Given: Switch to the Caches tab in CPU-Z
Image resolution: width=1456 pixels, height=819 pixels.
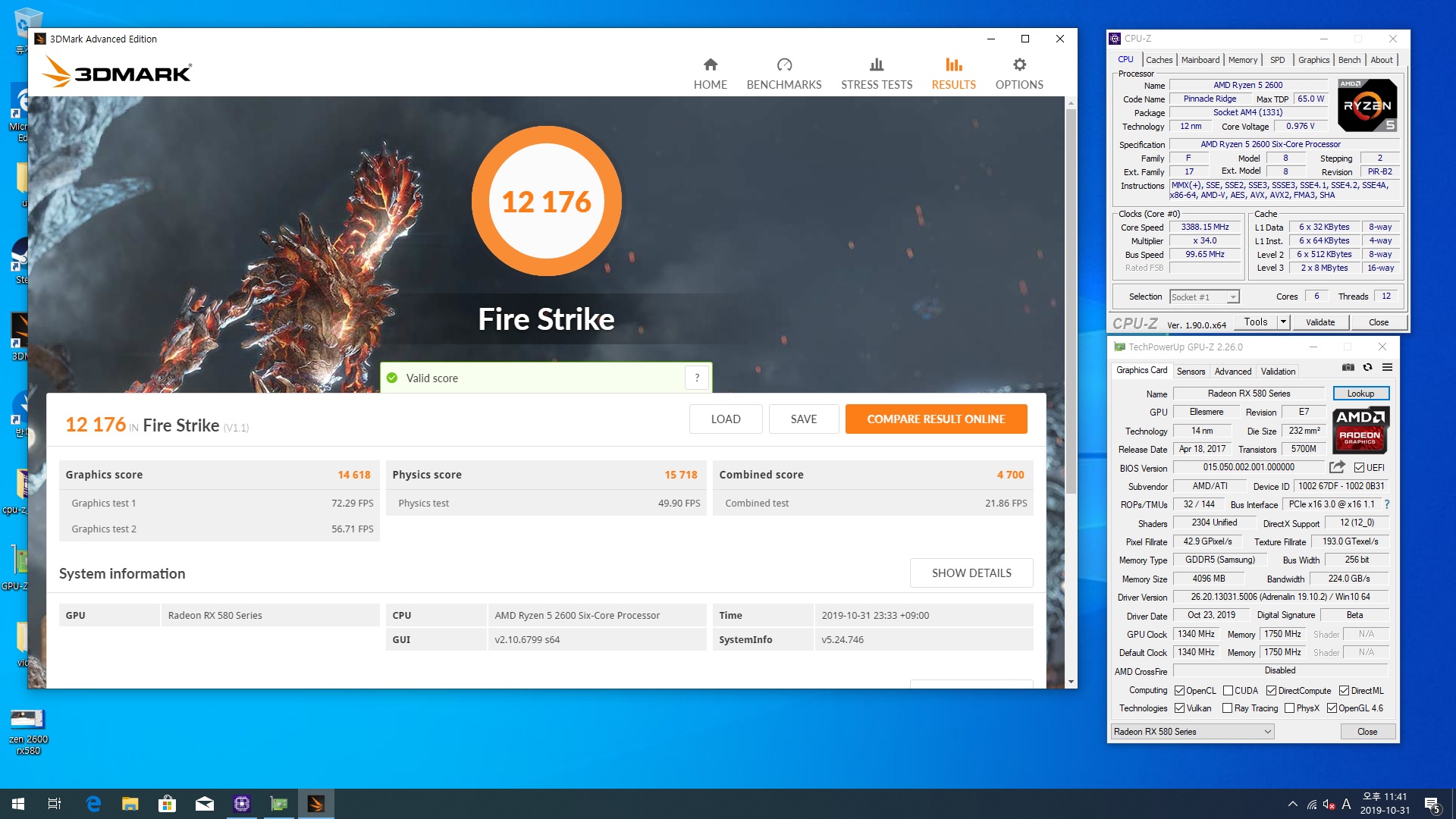Looking at the screenshot, I should coord(1159,60).
